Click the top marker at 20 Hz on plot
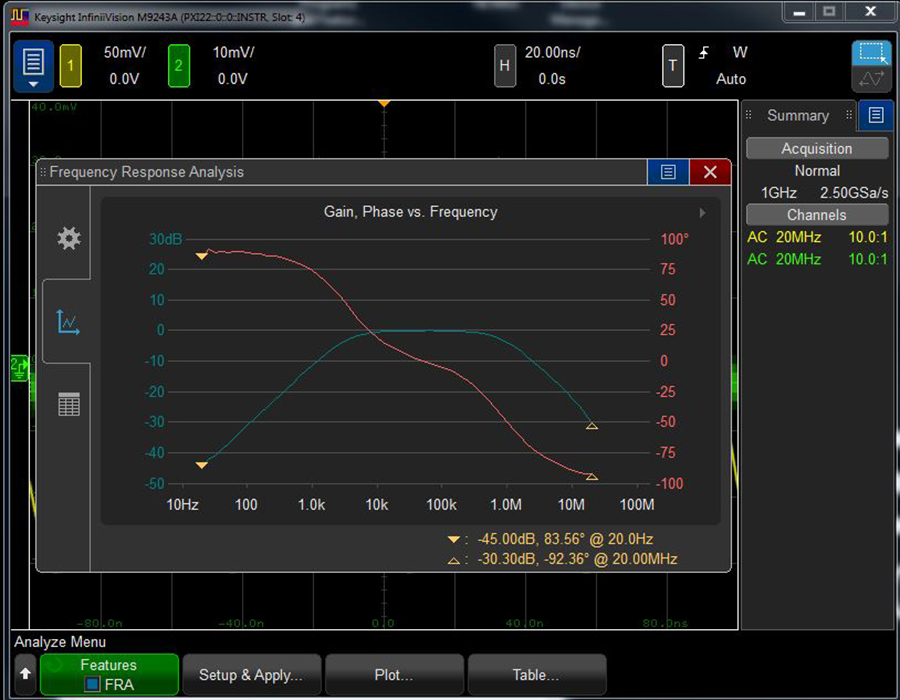Image resolution: width=900 pixels, height=700 pixels. coord(201,257)
